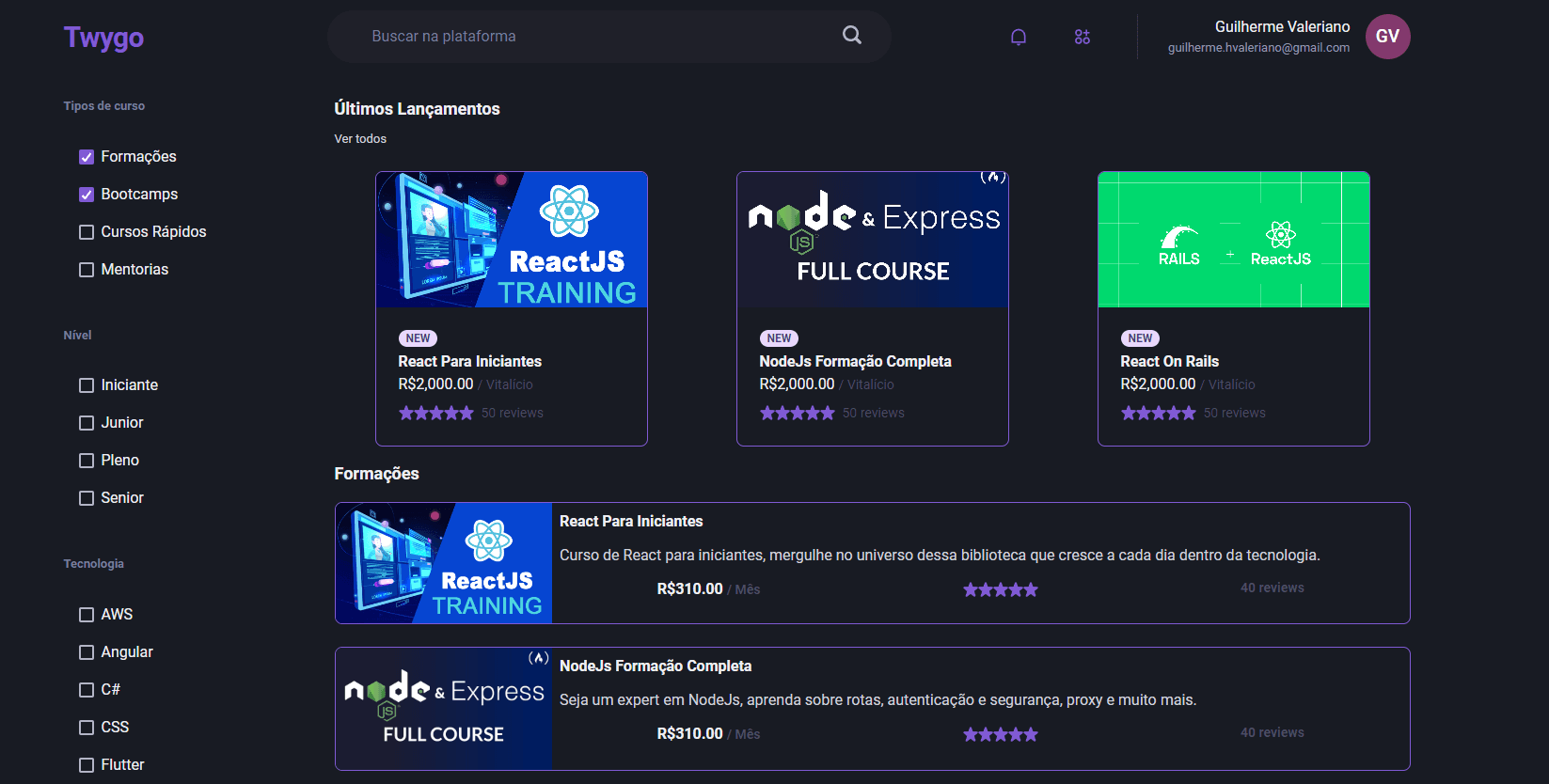The width and height of the screenshot is (1549, 784).
Task: Click Ver todos link
Action: [360, 138]
